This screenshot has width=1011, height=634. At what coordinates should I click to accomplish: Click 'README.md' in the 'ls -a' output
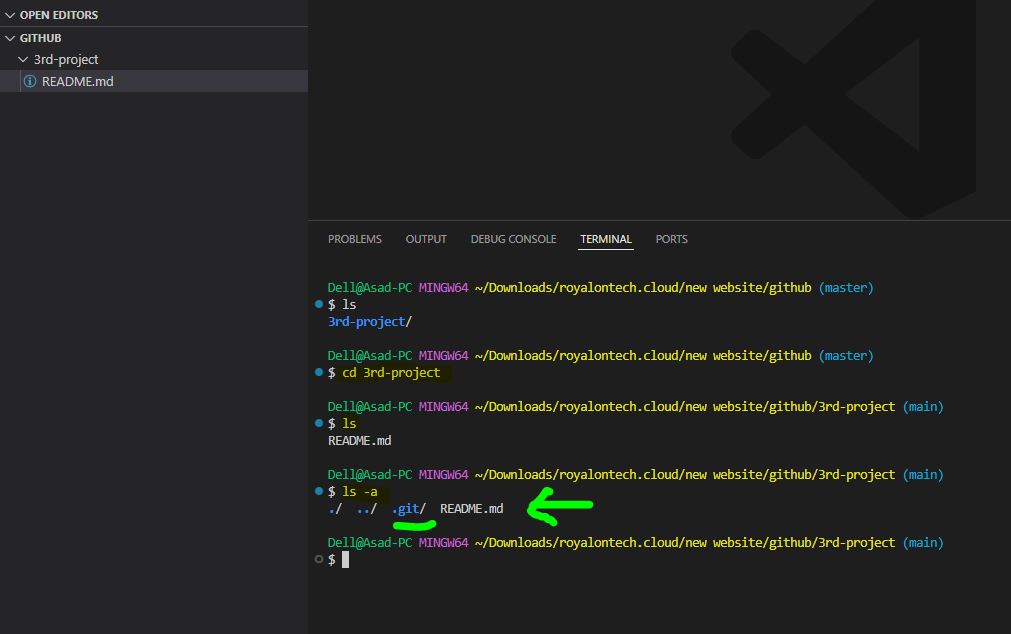click(x=471, y=508)
